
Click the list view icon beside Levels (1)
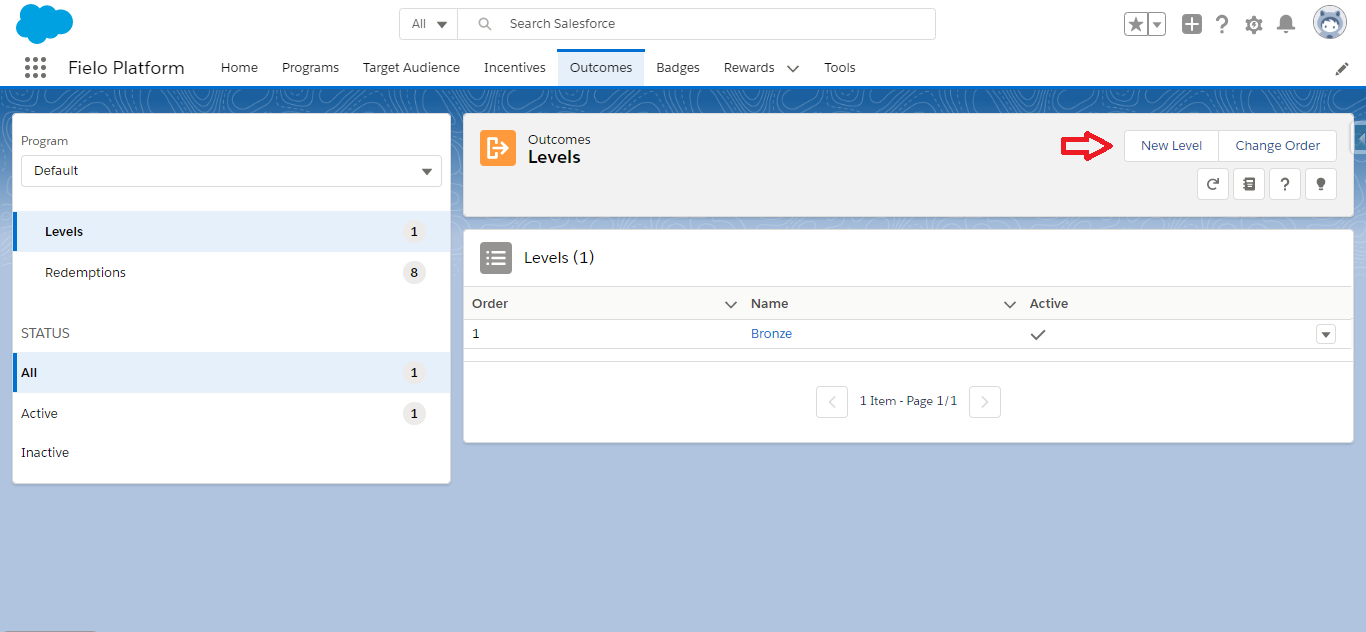496,258
